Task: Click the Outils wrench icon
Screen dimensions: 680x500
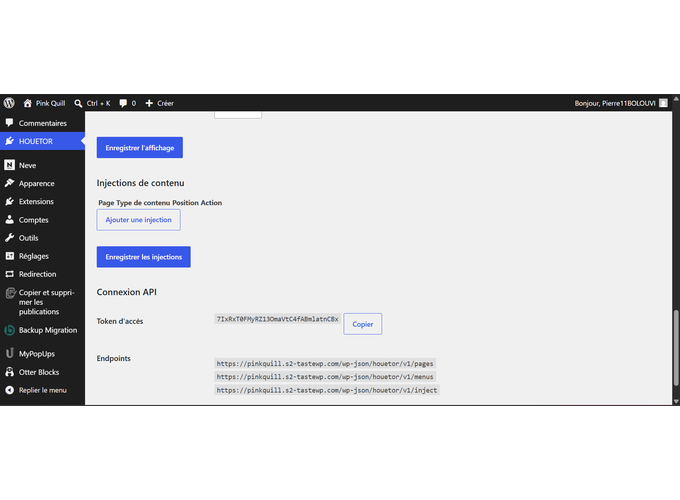Action: click(10, 238)
